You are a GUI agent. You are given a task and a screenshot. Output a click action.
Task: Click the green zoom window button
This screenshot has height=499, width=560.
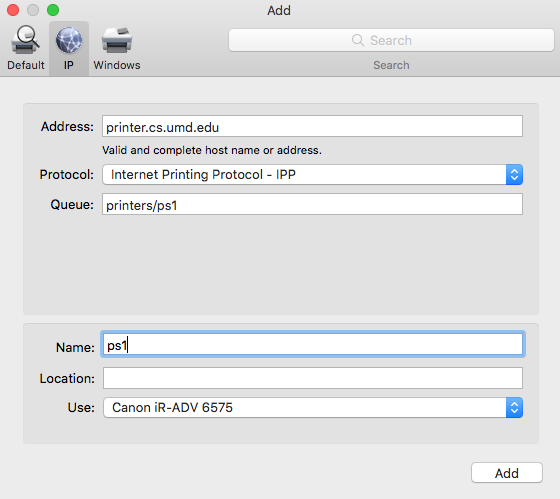point(53,10)
